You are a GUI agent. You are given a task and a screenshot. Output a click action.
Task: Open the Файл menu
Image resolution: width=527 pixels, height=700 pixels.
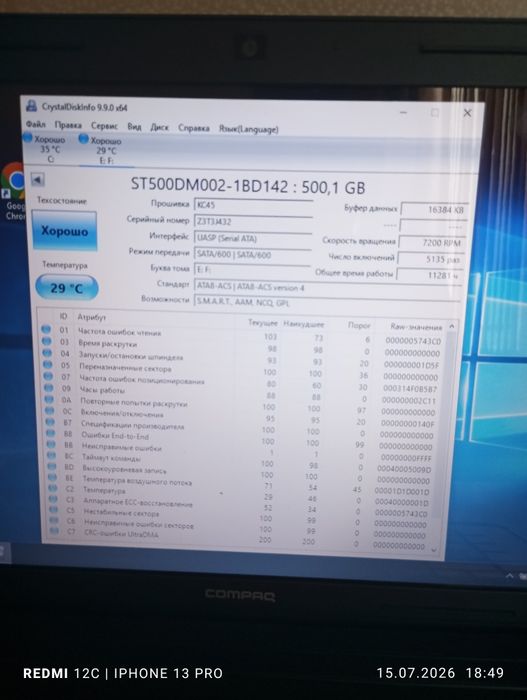tap(35, 124)
